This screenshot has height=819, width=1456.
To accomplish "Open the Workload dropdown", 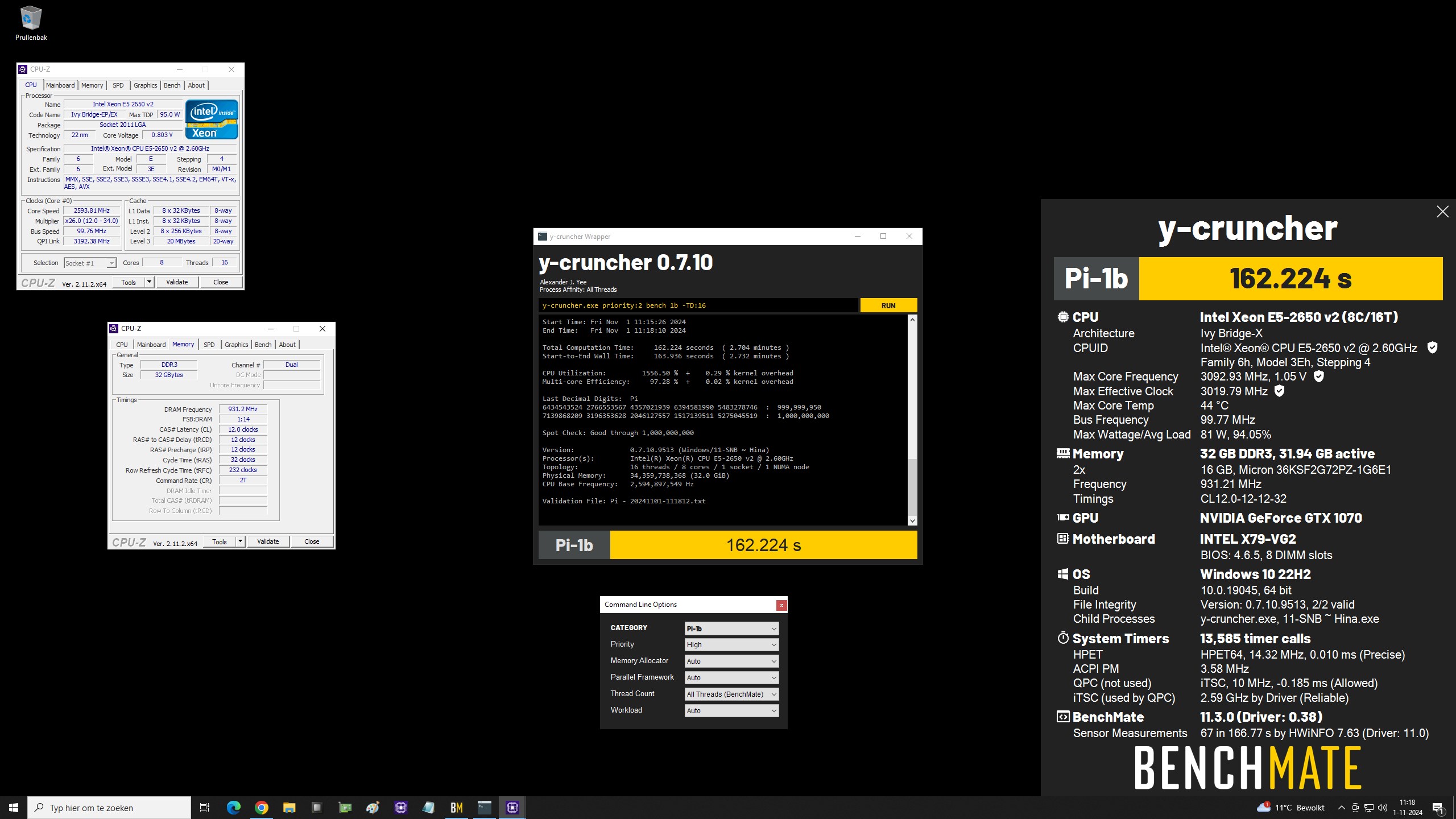I will (x=731, y=711).
